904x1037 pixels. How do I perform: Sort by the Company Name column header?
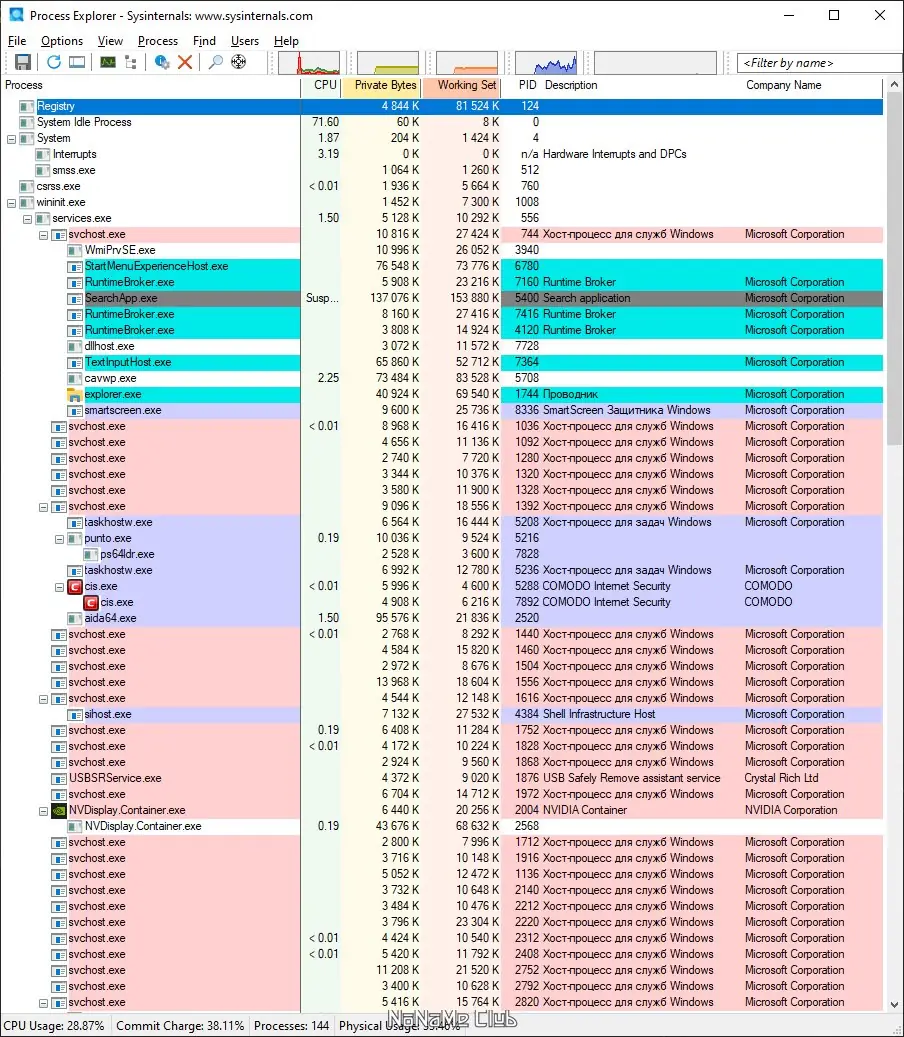point(812,85)
